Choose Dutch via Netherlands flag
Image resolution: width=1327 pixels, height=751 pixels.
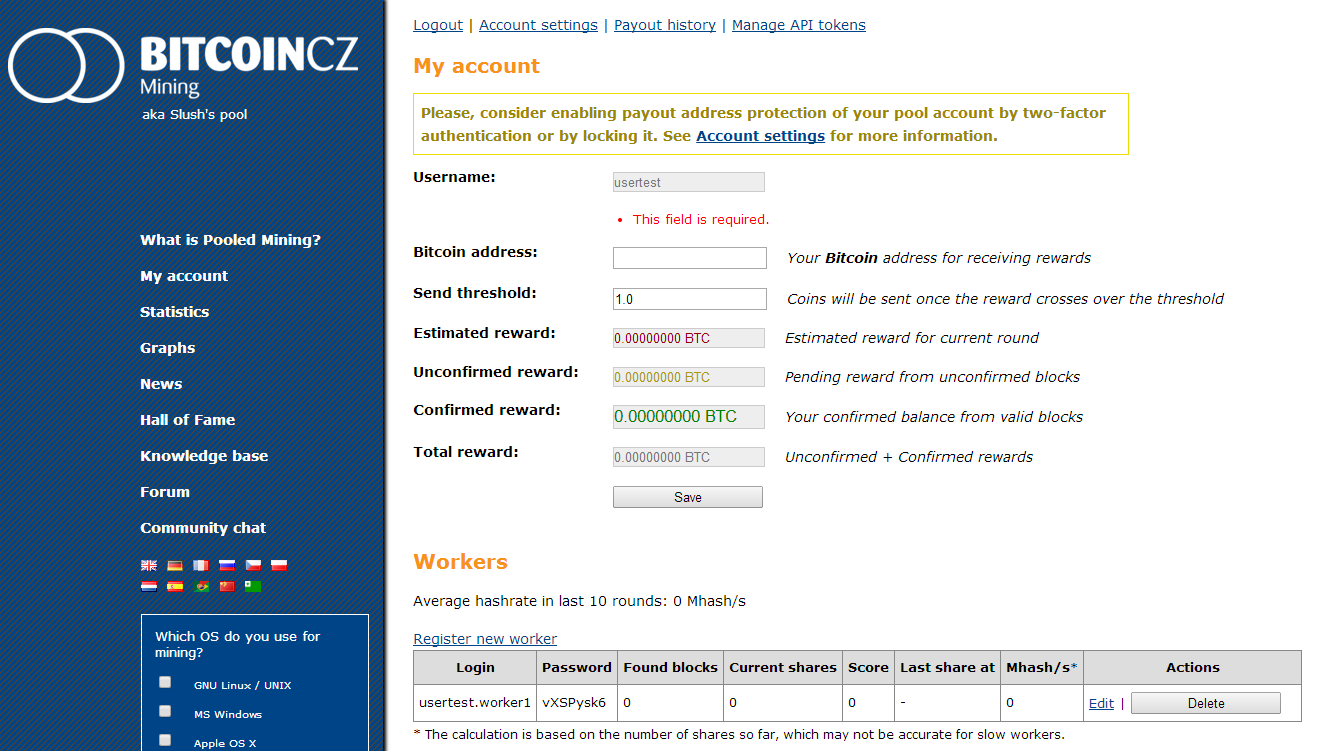pyautogui.click(x=149, y=586)
